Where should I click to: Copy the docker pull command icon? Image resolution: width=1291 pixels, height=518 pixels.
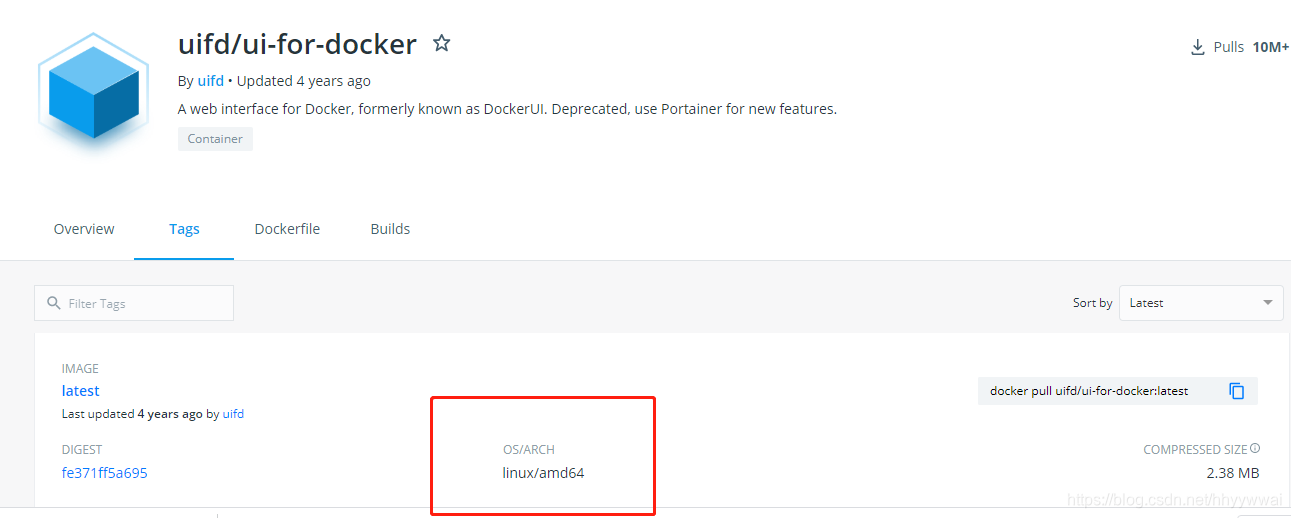click(1237, 391)
